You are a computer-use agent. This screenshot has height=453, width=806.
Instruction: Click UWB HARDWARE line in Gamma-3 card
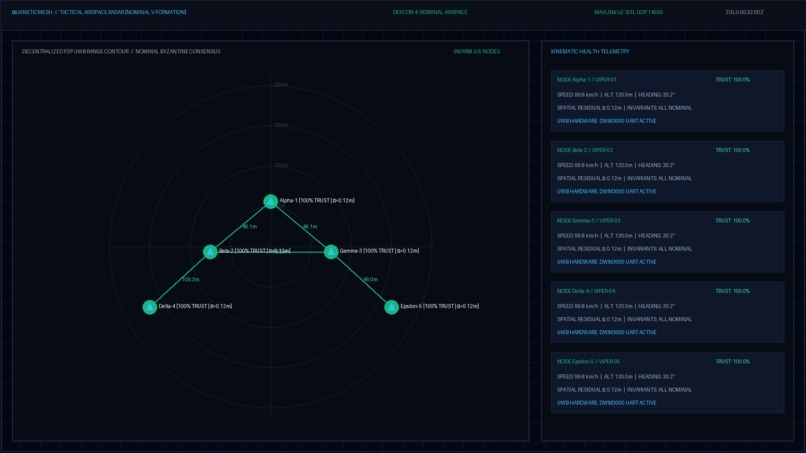606,262
